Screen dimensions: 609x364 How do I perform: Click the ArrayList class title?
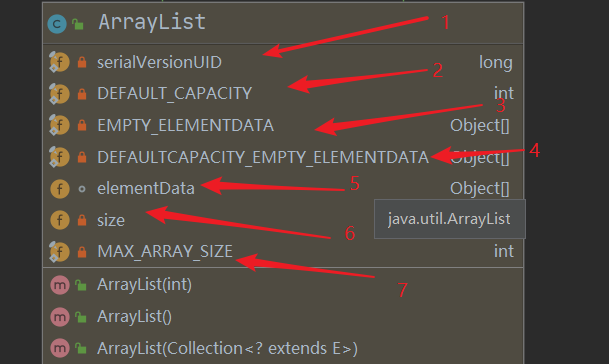coord(152,22)
